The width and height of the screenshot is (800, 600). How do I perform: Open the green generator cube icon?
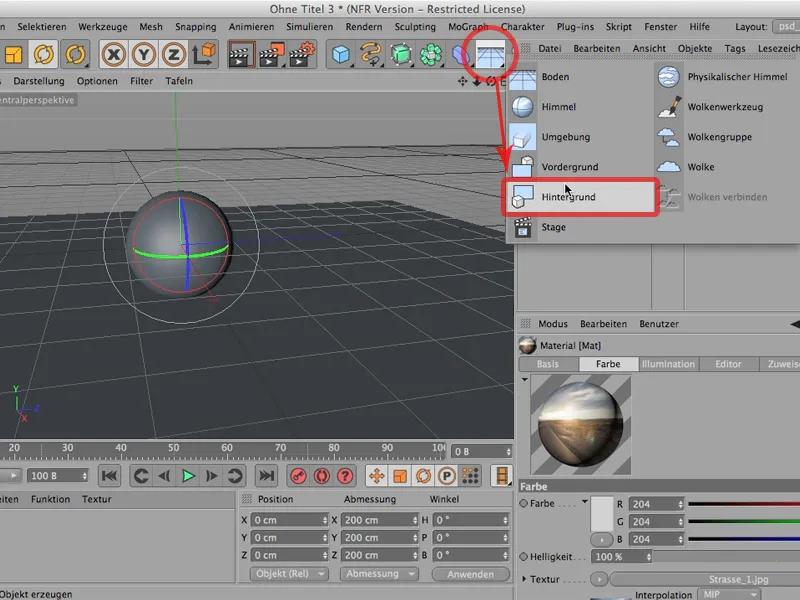pyautogui.click(x=402, y=55)
